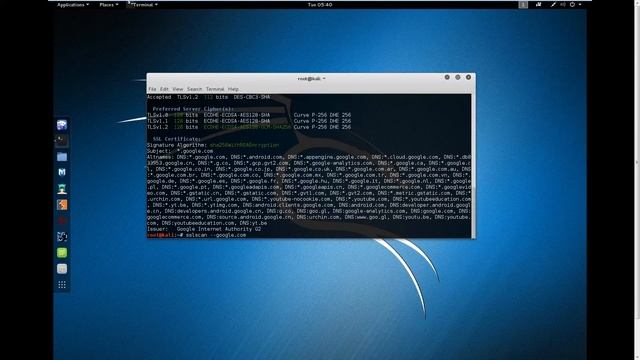Open the terminal File menu
Screen dimensions: 640x360
(x=152, y=89)
